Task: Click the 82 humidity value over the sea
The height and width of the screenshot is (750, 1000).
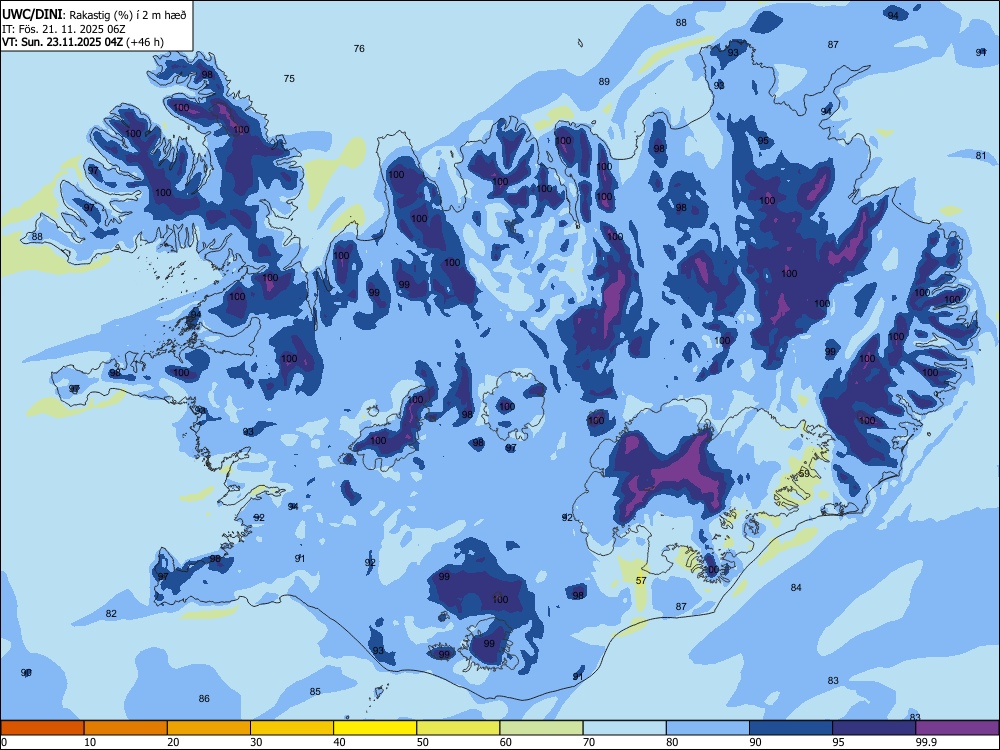Action: tap(111, 614)
